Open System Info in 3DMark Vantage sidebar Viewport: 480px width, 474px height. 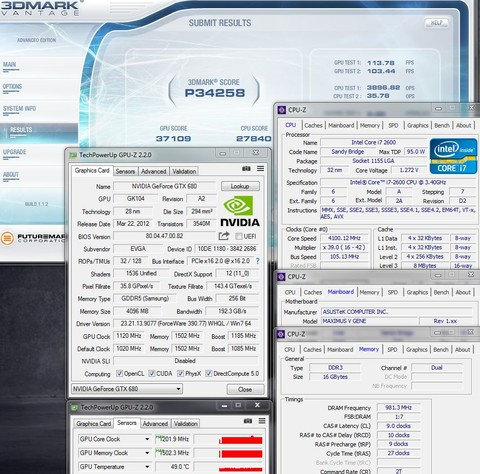[19, 109]
